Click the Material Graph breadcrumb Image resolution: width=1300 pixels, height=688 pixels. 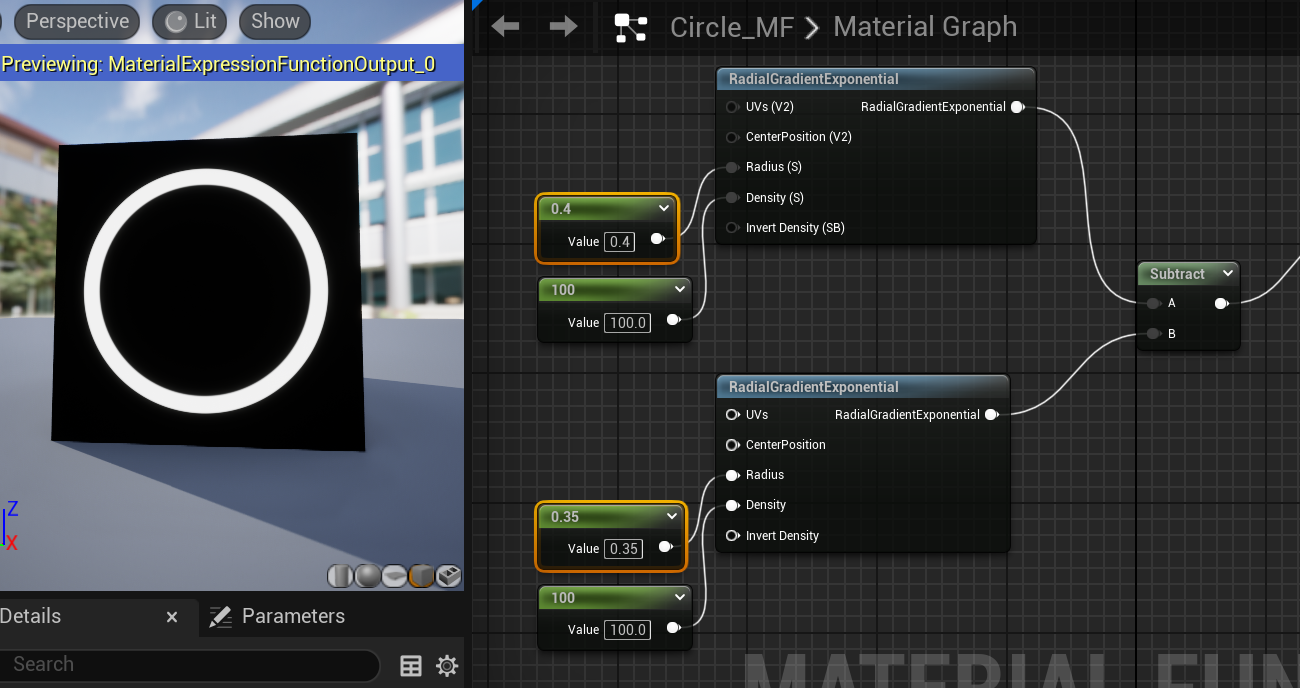click(925, 27)
